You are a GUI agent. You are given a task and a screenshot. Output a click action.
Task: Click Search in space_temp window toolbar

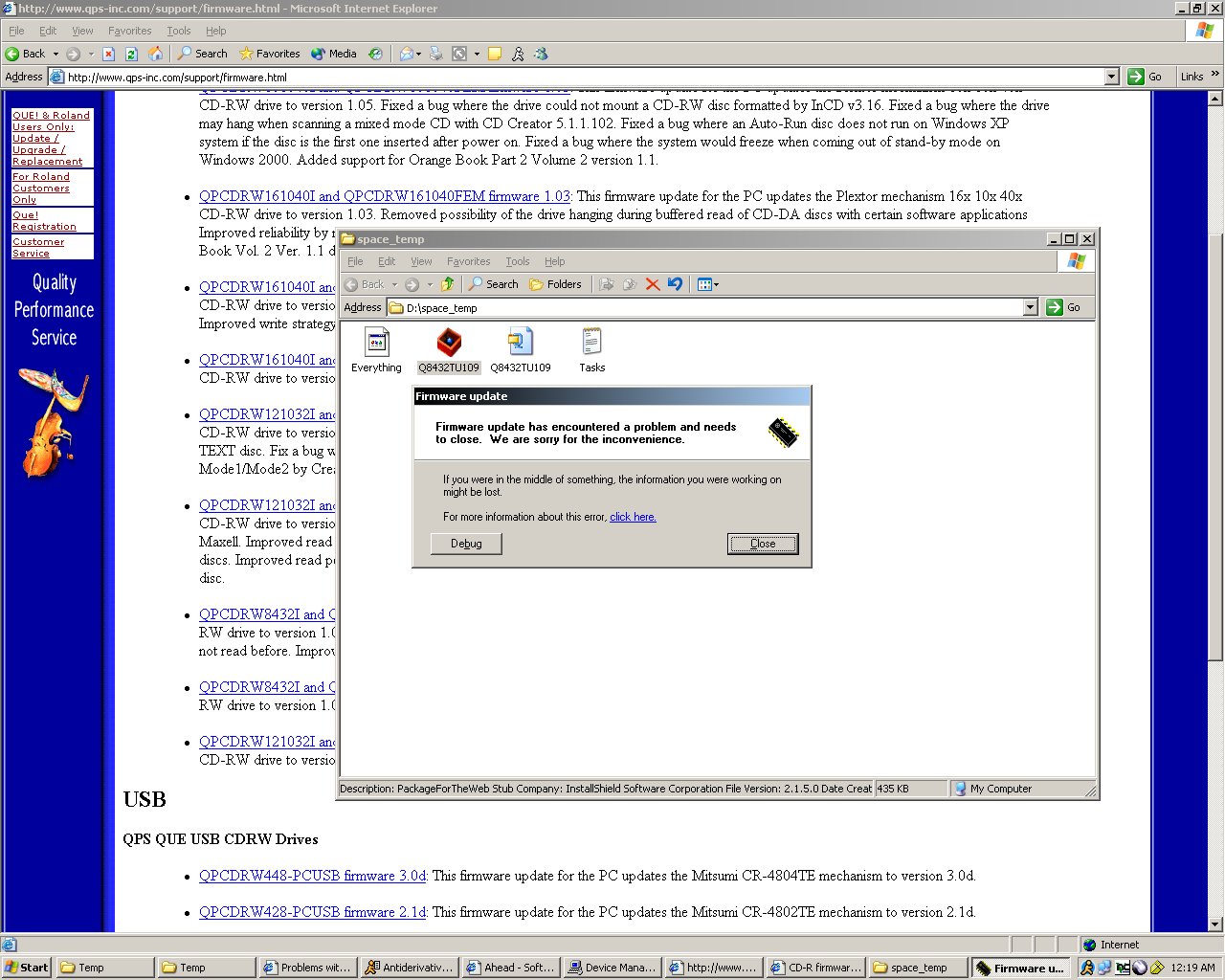click(x=494, y=283)
